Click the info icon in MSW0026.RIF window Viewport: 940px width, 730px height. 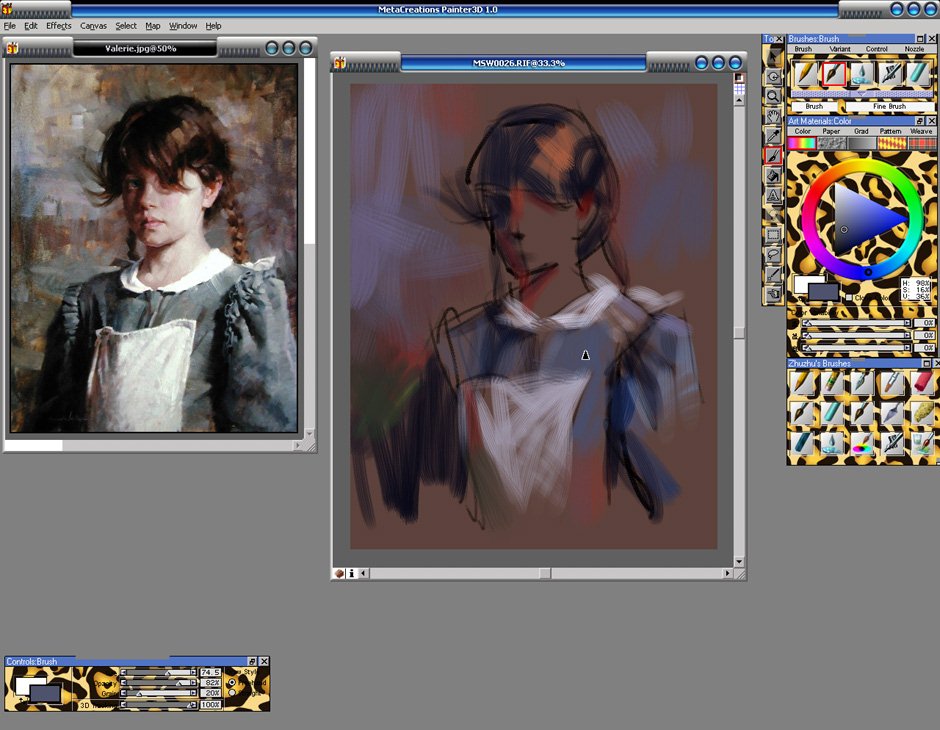(351, 574)
